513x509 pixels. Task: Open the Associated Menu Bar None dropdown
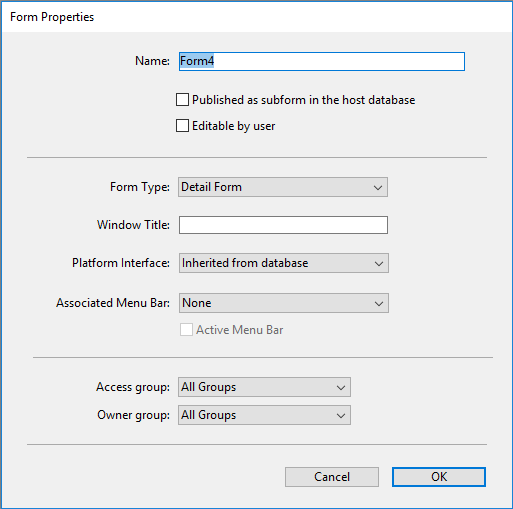pyautogui.click(x=284, y=303)
